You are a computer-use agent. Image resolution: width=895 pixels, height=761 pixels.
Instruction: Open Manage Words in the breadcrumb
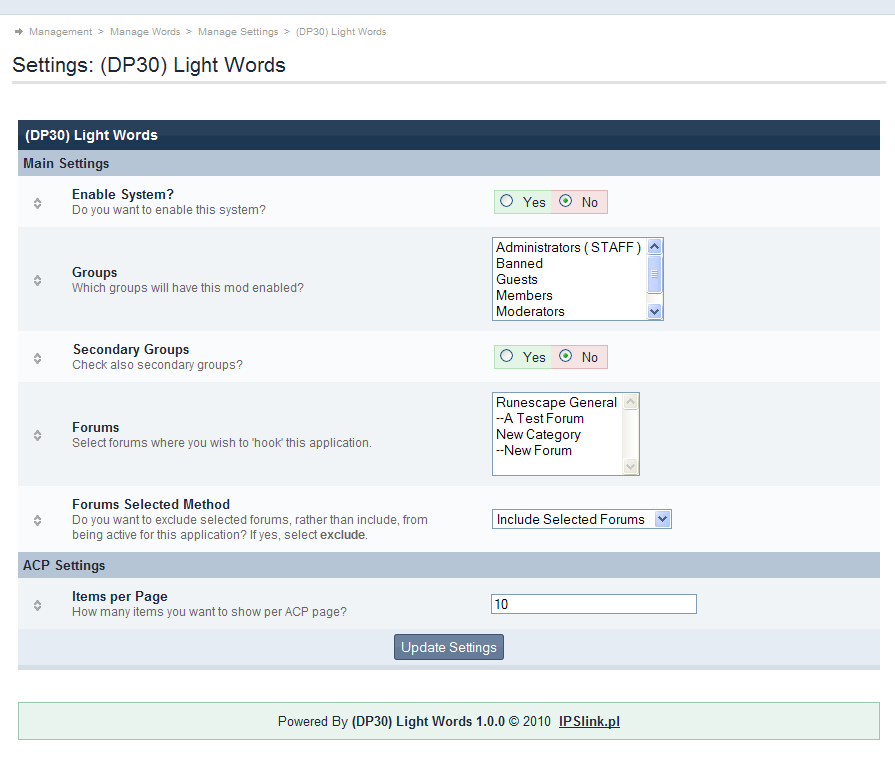click(x=145, y=32)
